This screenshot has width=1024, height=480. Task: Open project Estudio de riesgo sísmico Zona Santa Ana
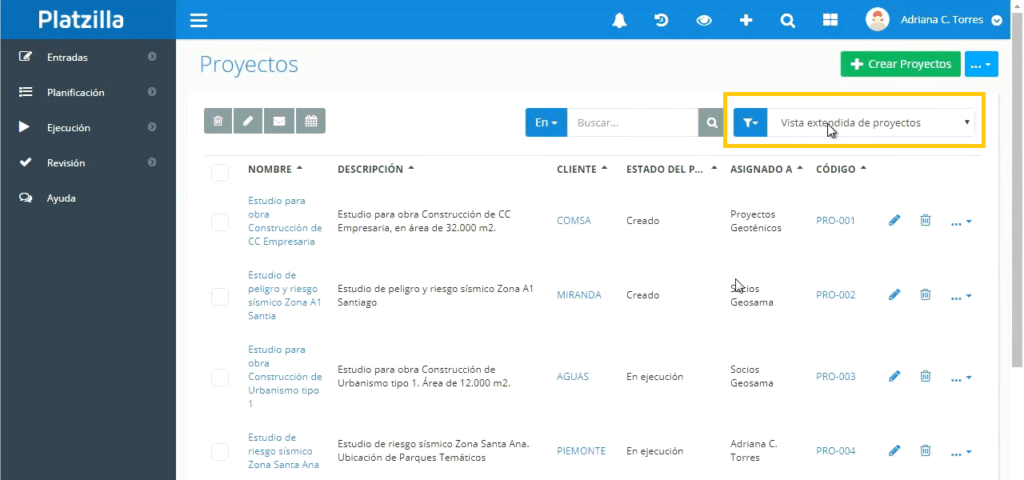point(283,451)
